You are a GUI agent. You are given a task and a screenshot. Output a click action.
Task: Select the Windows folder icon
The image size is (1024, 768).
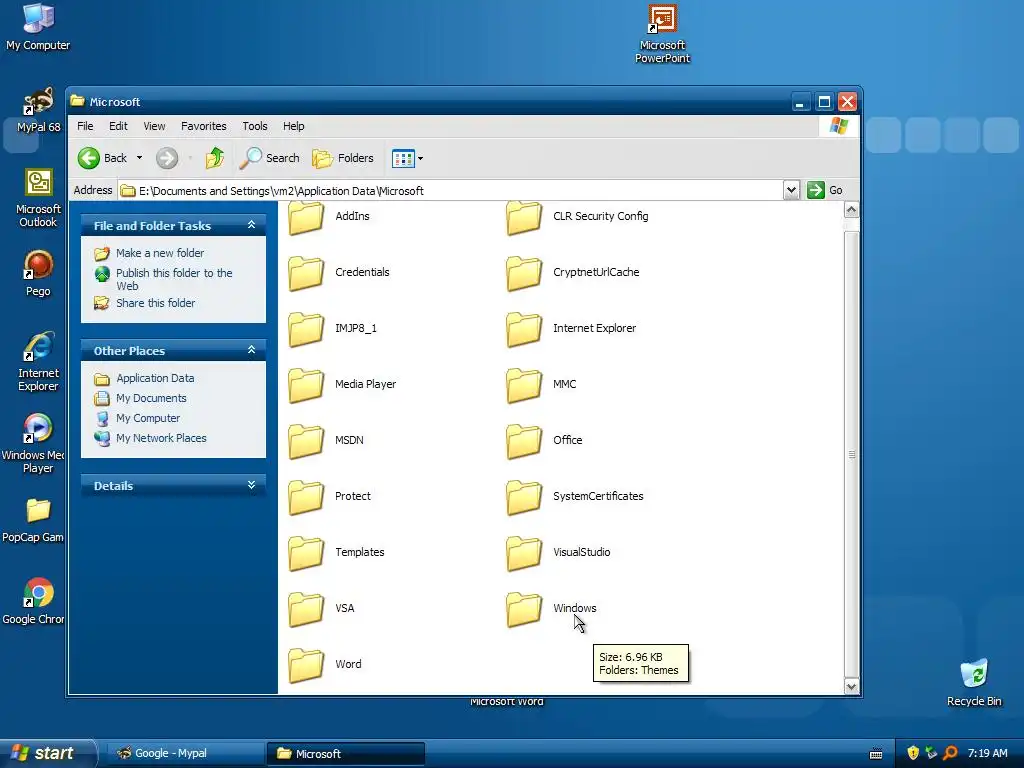click(x=524, y=609)
